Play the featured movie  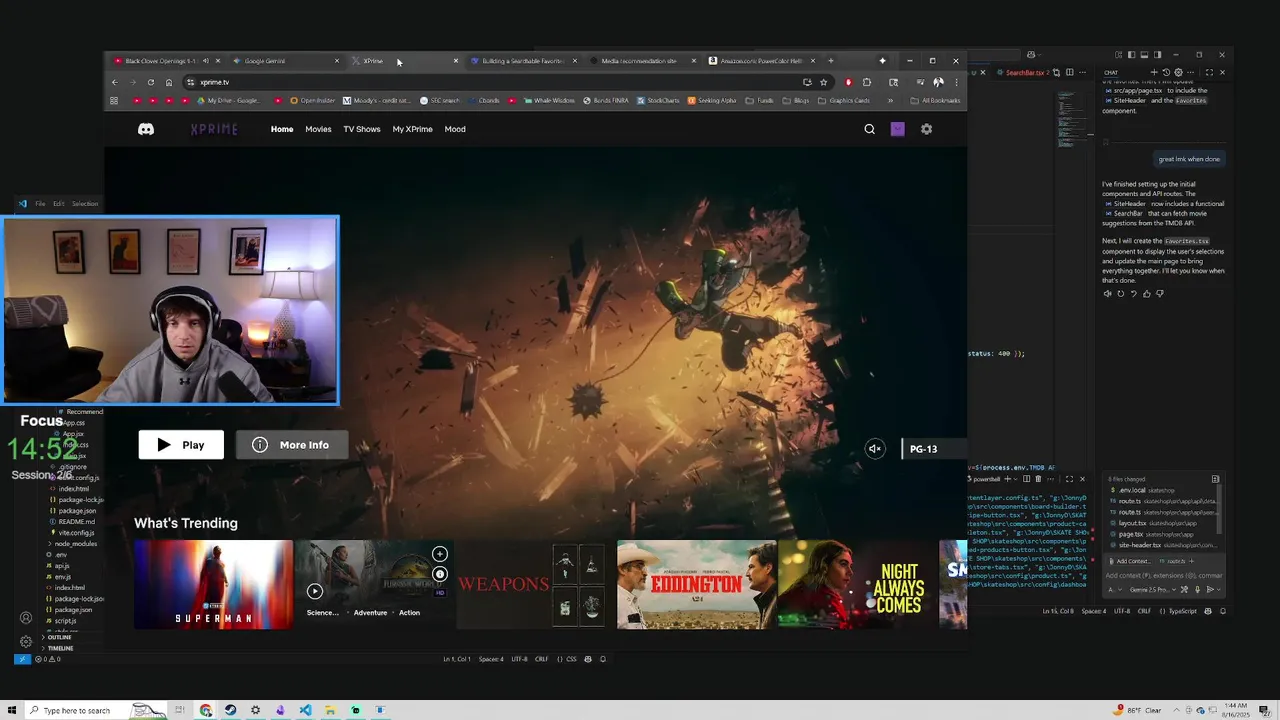coord(181,445)
